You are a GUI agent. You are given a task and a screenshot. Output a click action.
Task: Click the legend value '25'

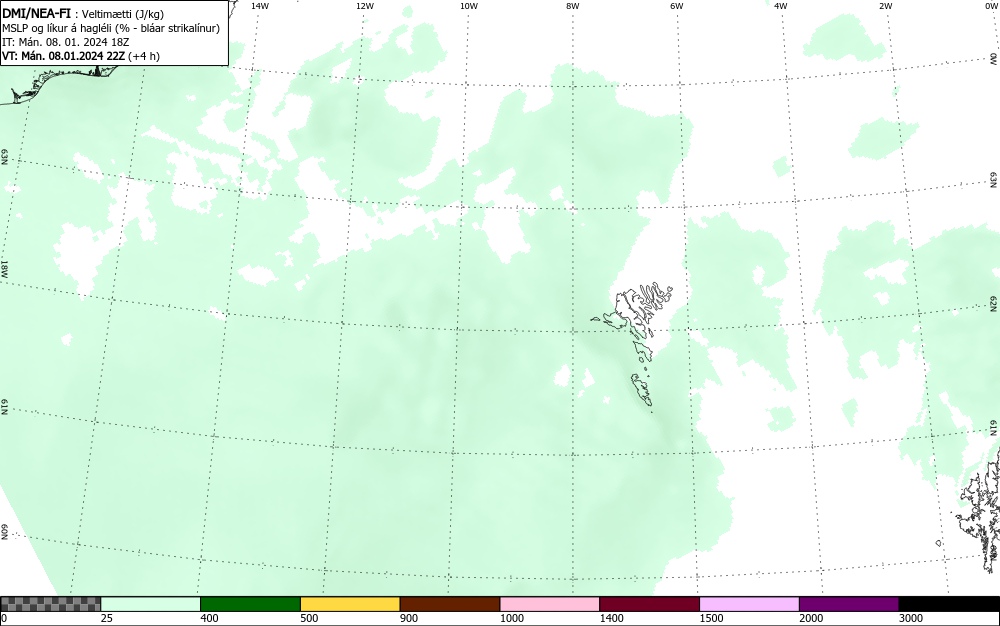tap(107, 618)
